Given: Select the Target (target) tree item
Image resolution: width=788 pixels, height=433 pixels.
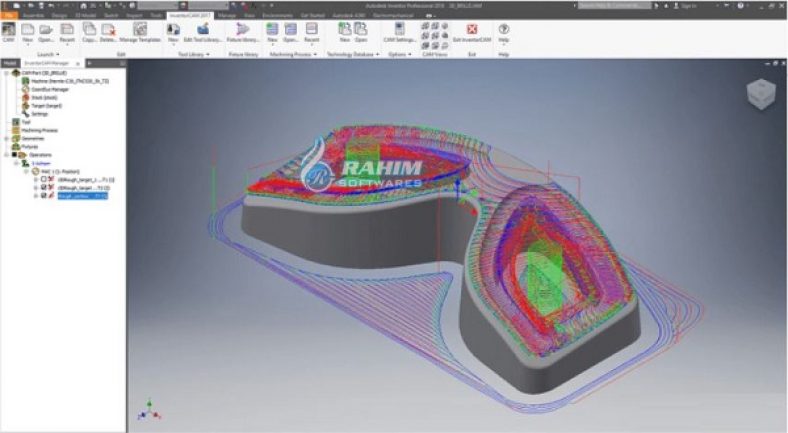Looking at the screenshot, I should point(42,105).
